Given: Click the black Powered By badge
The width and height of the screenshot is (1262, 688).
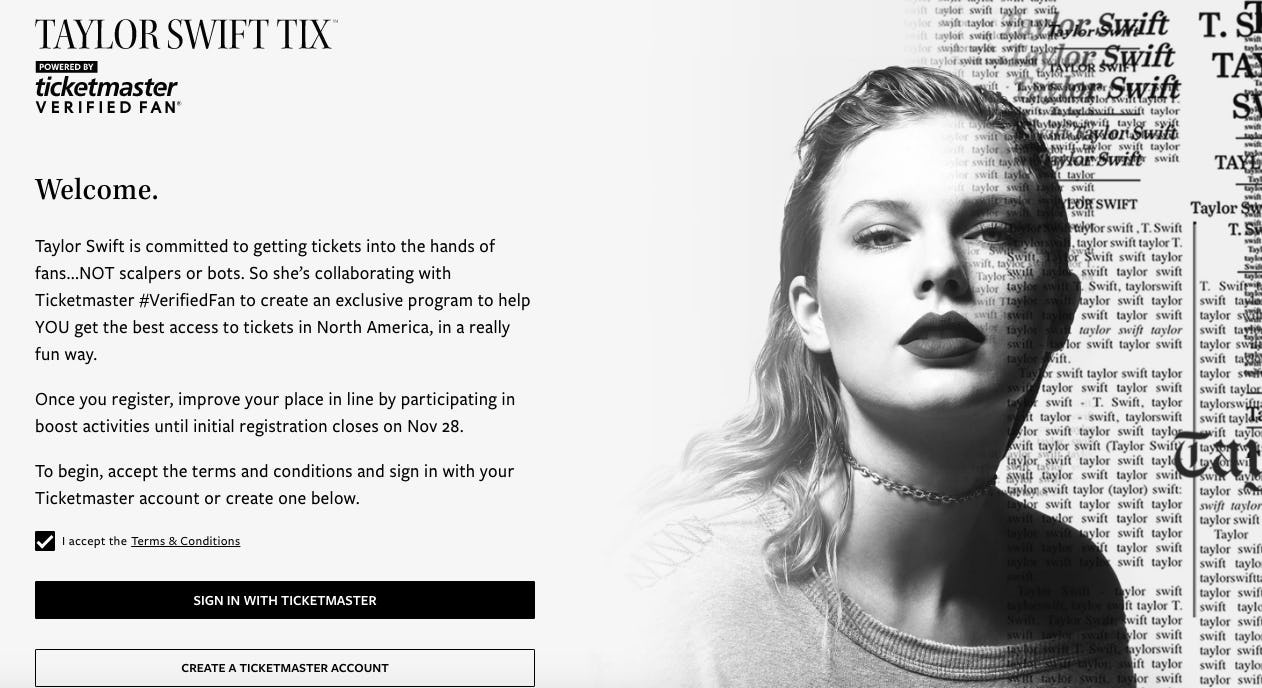Looking at the screenshot, I should click(x=66, y=67).
